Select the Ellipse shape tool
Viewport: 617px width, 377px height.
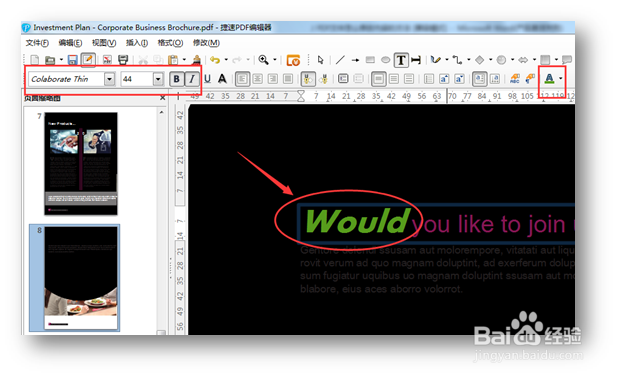386,60
